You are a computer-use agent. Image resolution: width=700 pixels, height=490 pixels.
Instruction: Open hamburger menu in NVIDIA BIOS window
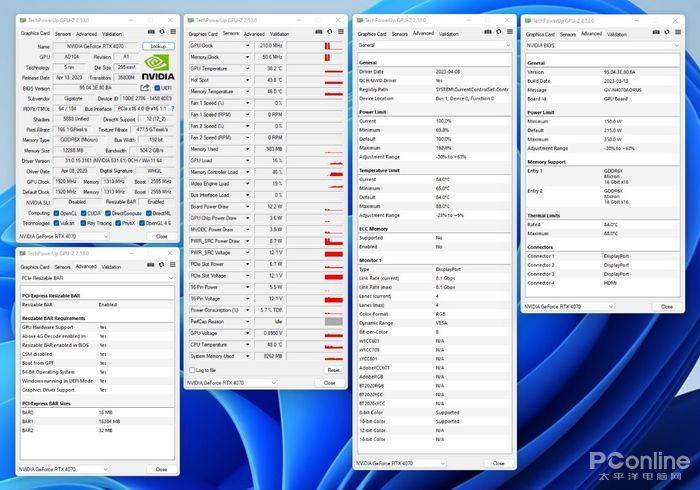click(x=678, y=32)
